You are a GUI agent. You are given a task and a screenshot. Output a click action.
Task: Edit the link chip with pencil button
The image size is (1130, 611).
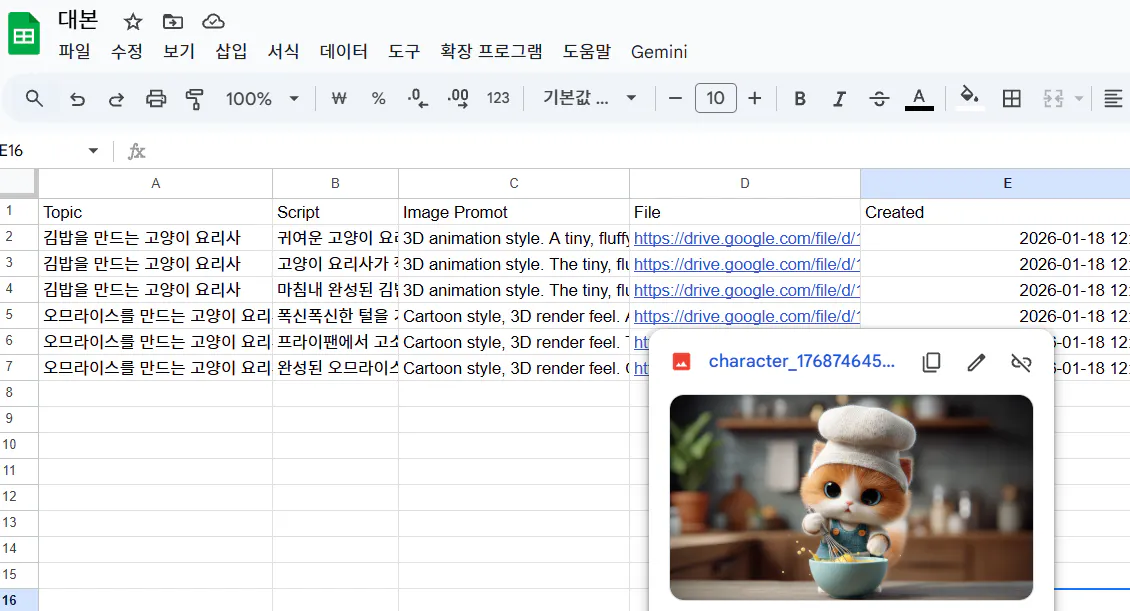pos(976,362)
